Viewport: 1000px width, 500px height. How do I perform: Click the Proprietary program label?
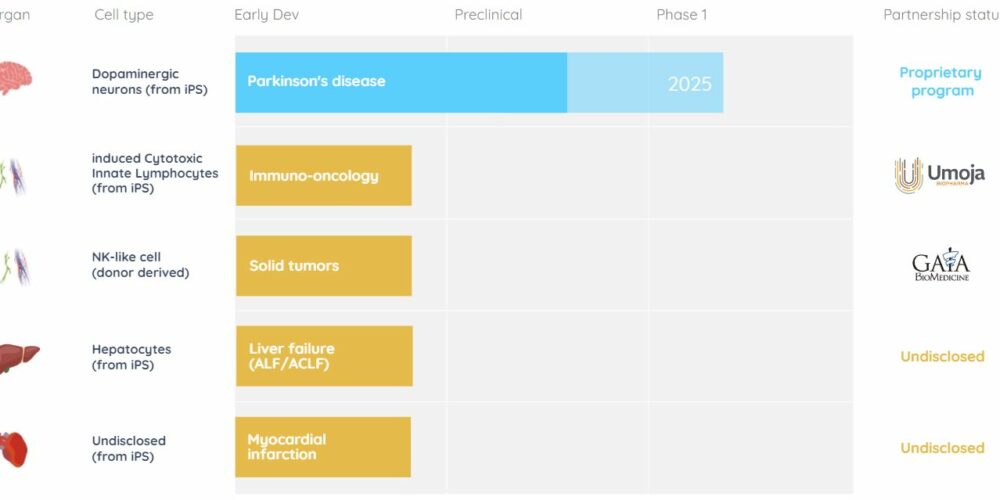pyautogui.click(x=941, y=82)
